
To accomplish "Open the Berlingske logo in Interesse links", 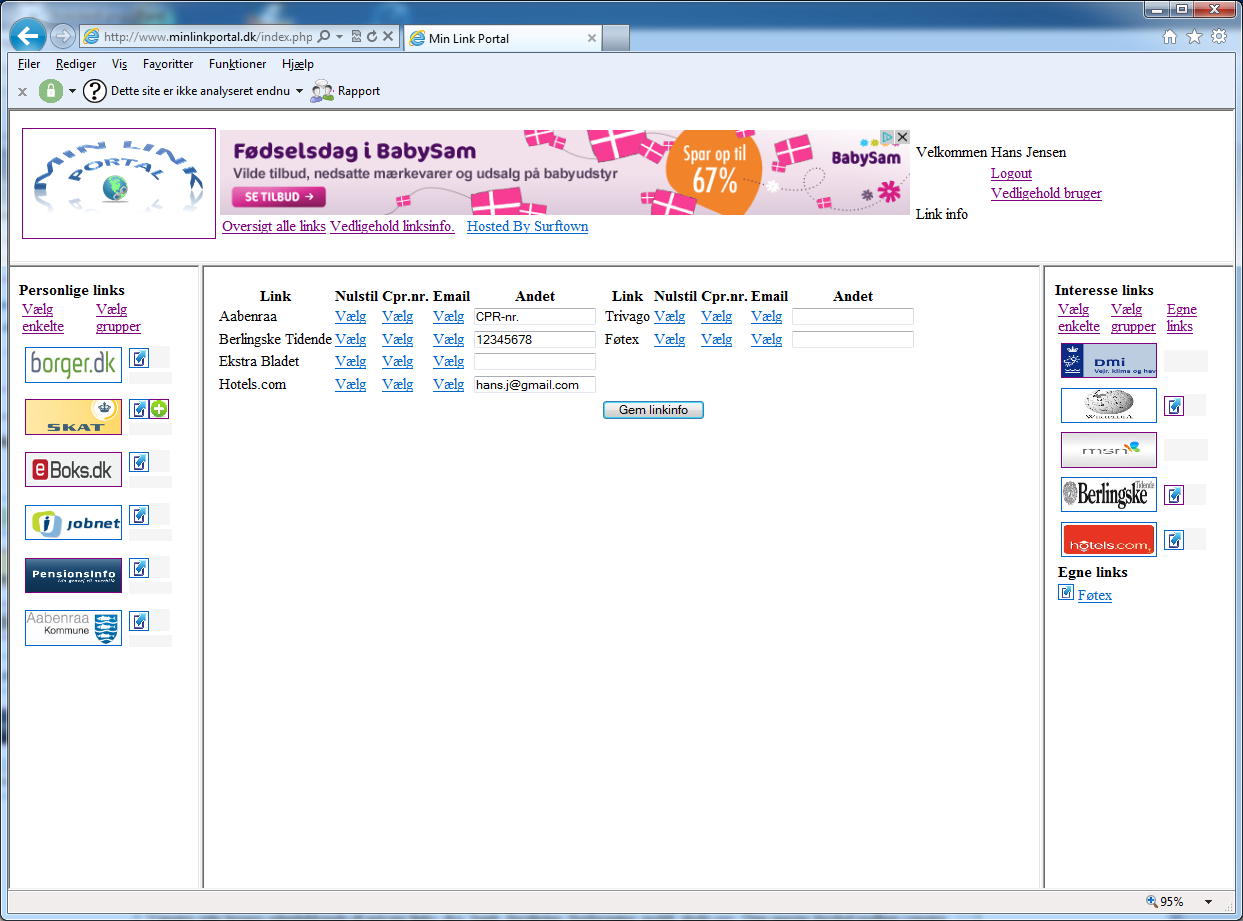I will point(1108,494).
